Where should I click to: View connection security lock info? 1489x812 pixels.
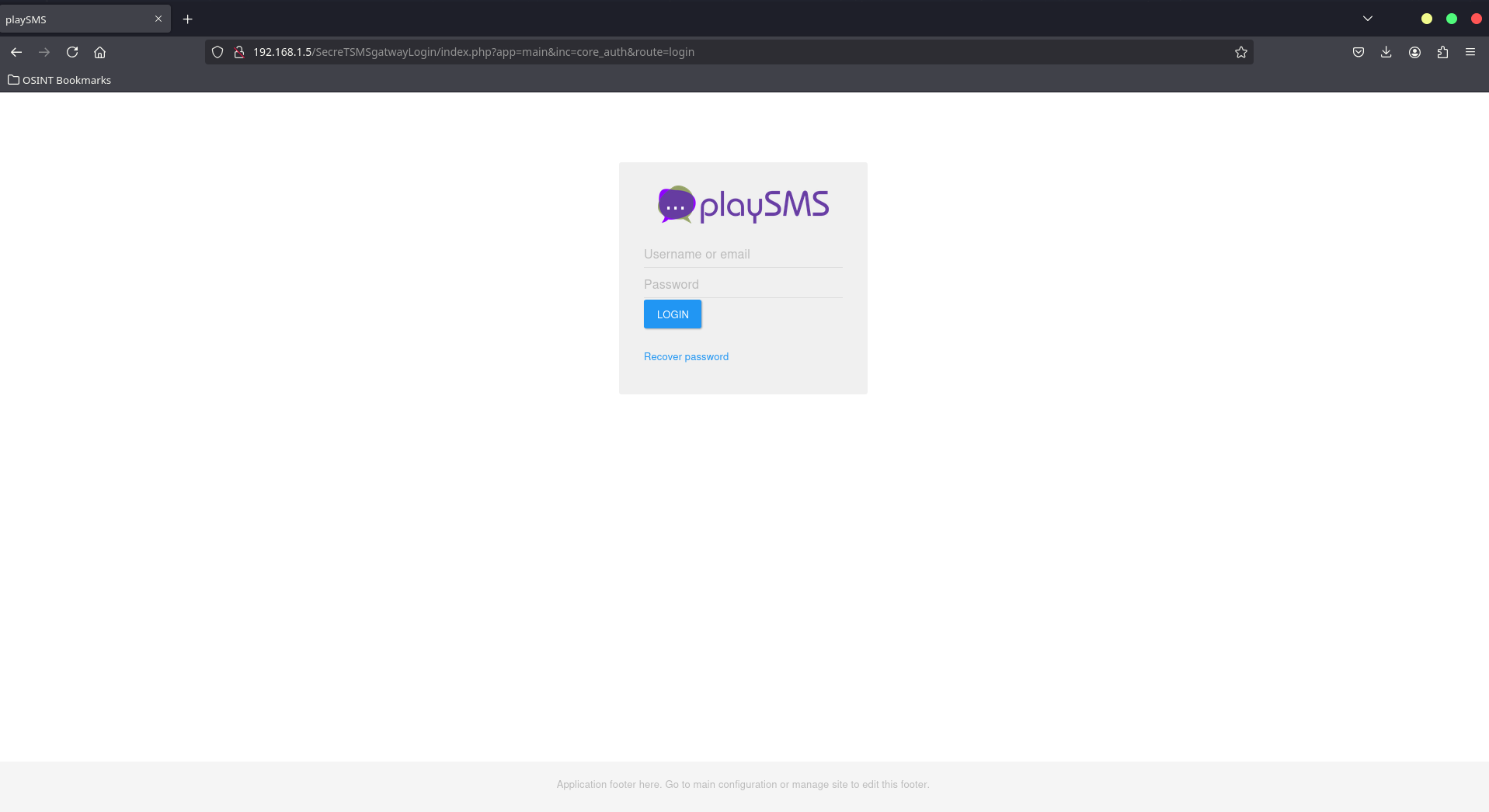[239, 52]
